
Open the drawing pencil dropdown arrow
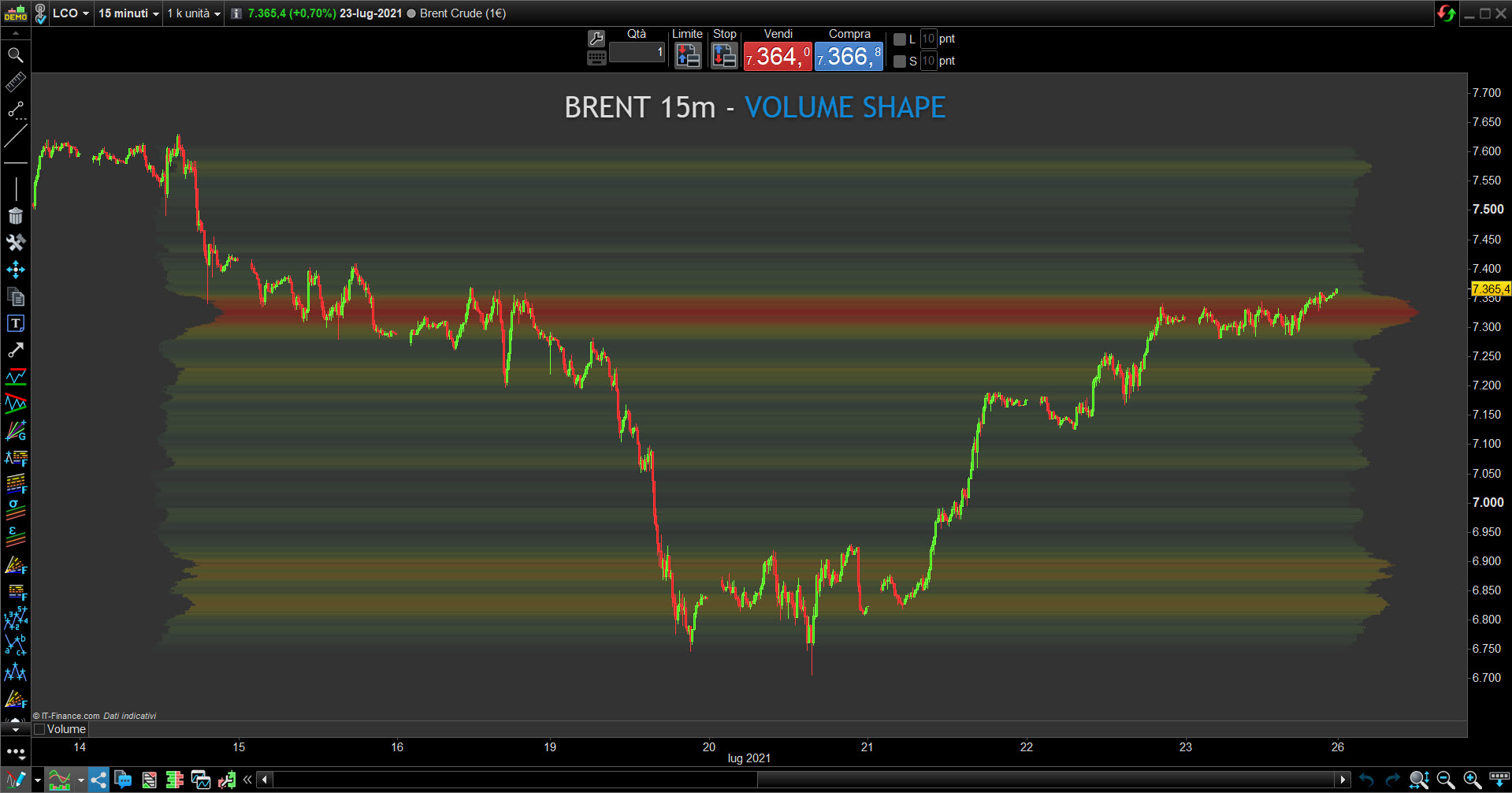(37, 780)
